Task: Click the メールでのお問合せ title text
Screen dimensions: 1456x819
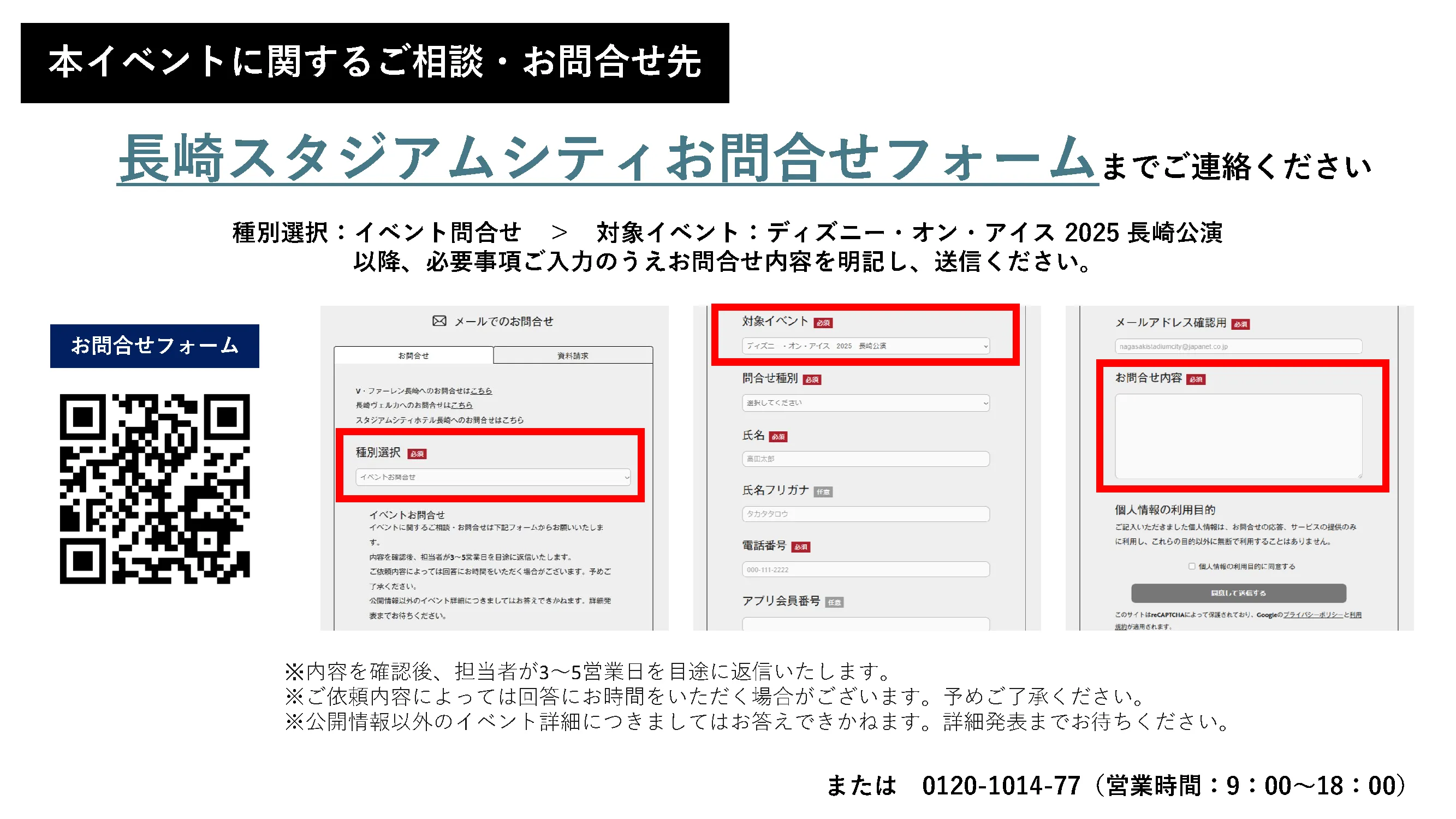Action: click(x=503, y=321)
